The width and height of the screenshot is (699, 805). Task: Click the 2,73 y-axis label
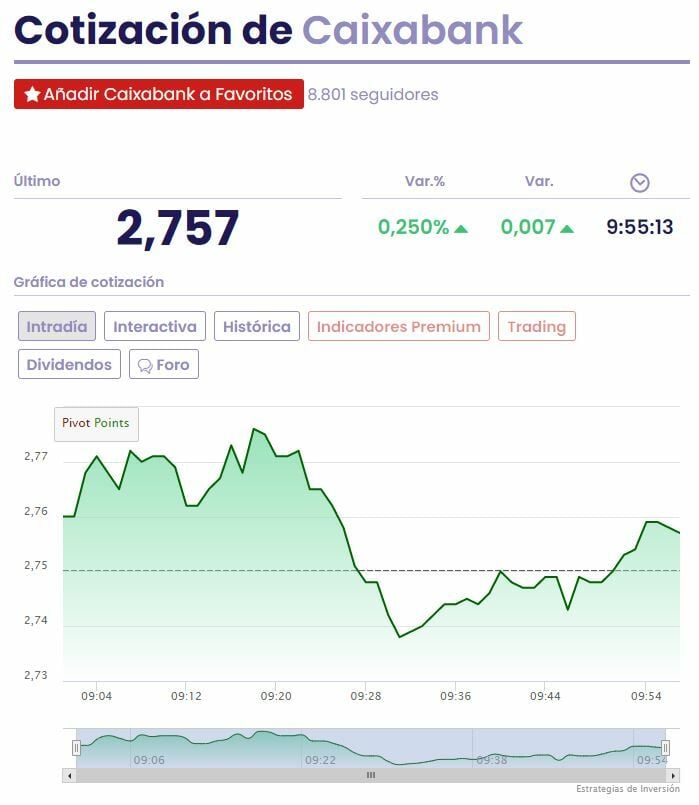[x=36, y=675]
